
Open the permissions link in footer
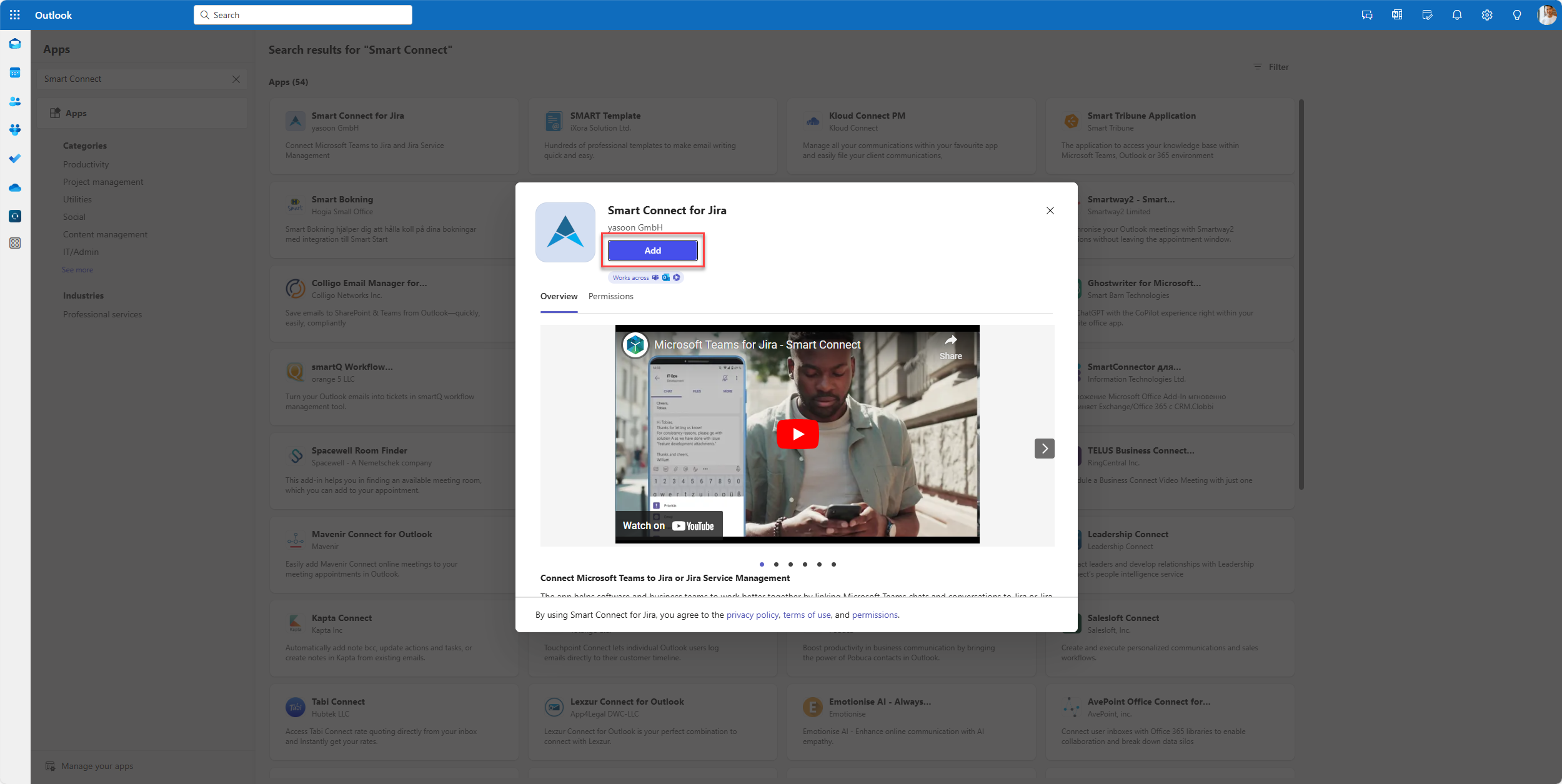tap(875, 615)
